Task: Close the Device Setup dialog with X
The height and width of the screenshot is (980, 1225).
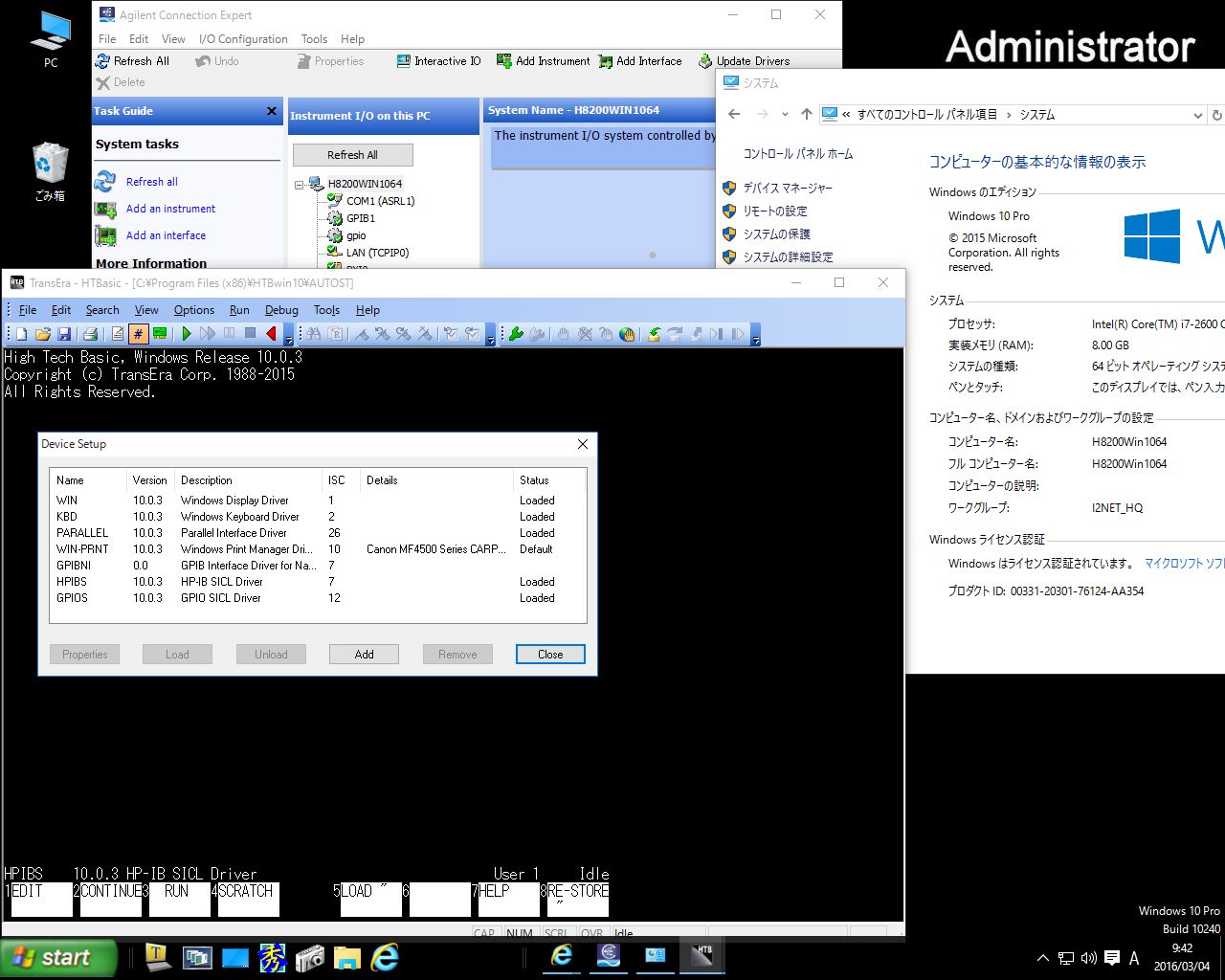Action: (583, 444)
